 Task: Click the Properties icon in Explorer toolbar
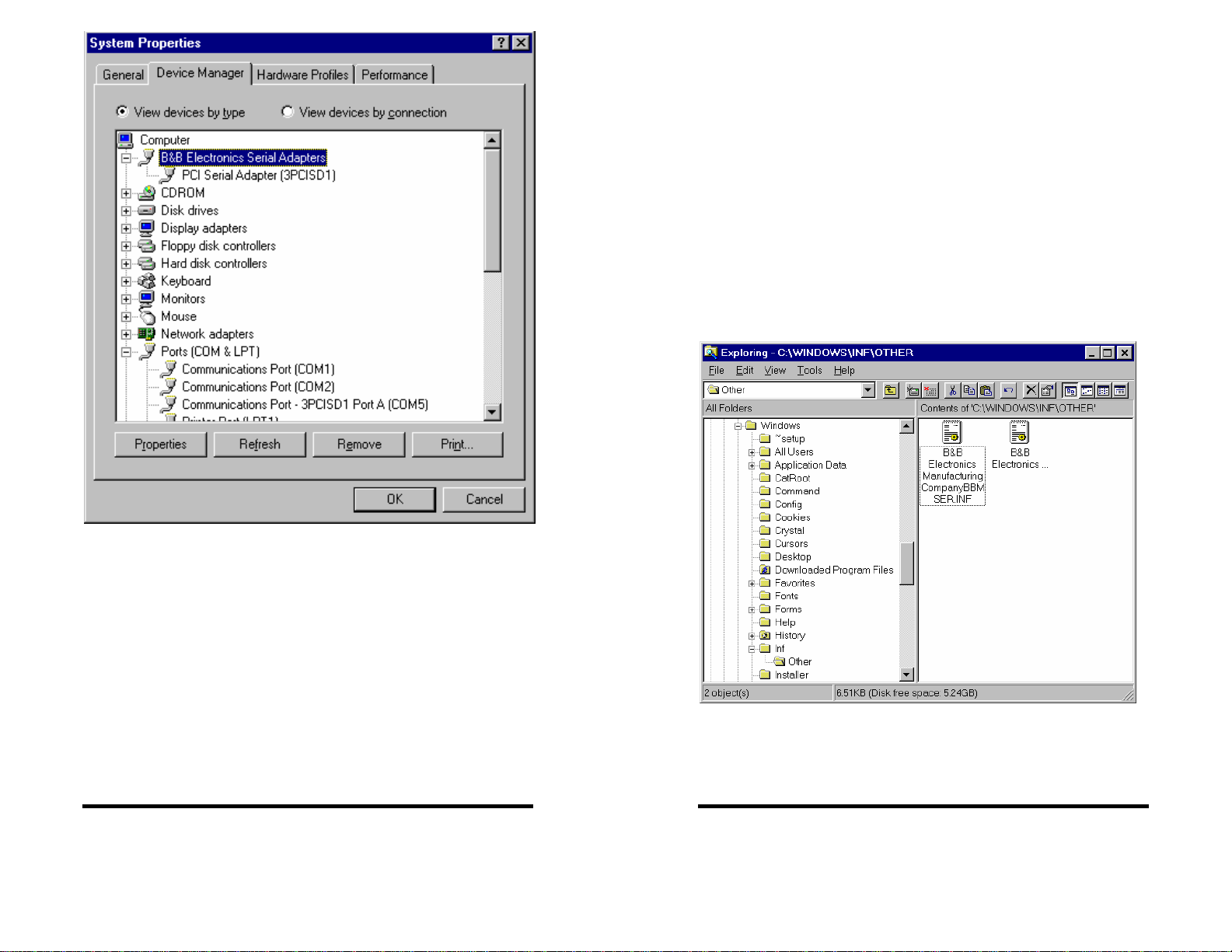(x=1048, y=391)
